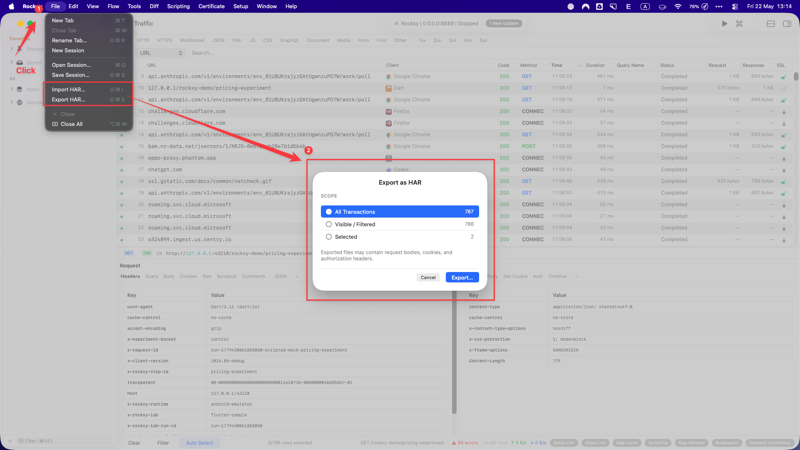Viewport: 800px width, 450px height.
Task: Click the Clear button in the bottom bar
Action: (134, 443)
